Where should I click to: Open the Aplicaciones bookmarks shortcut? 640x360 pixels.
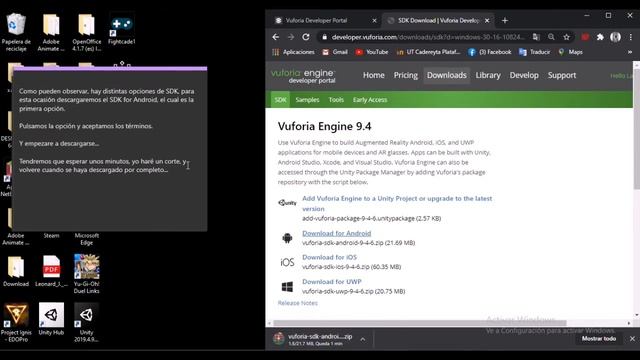point(293,52)
